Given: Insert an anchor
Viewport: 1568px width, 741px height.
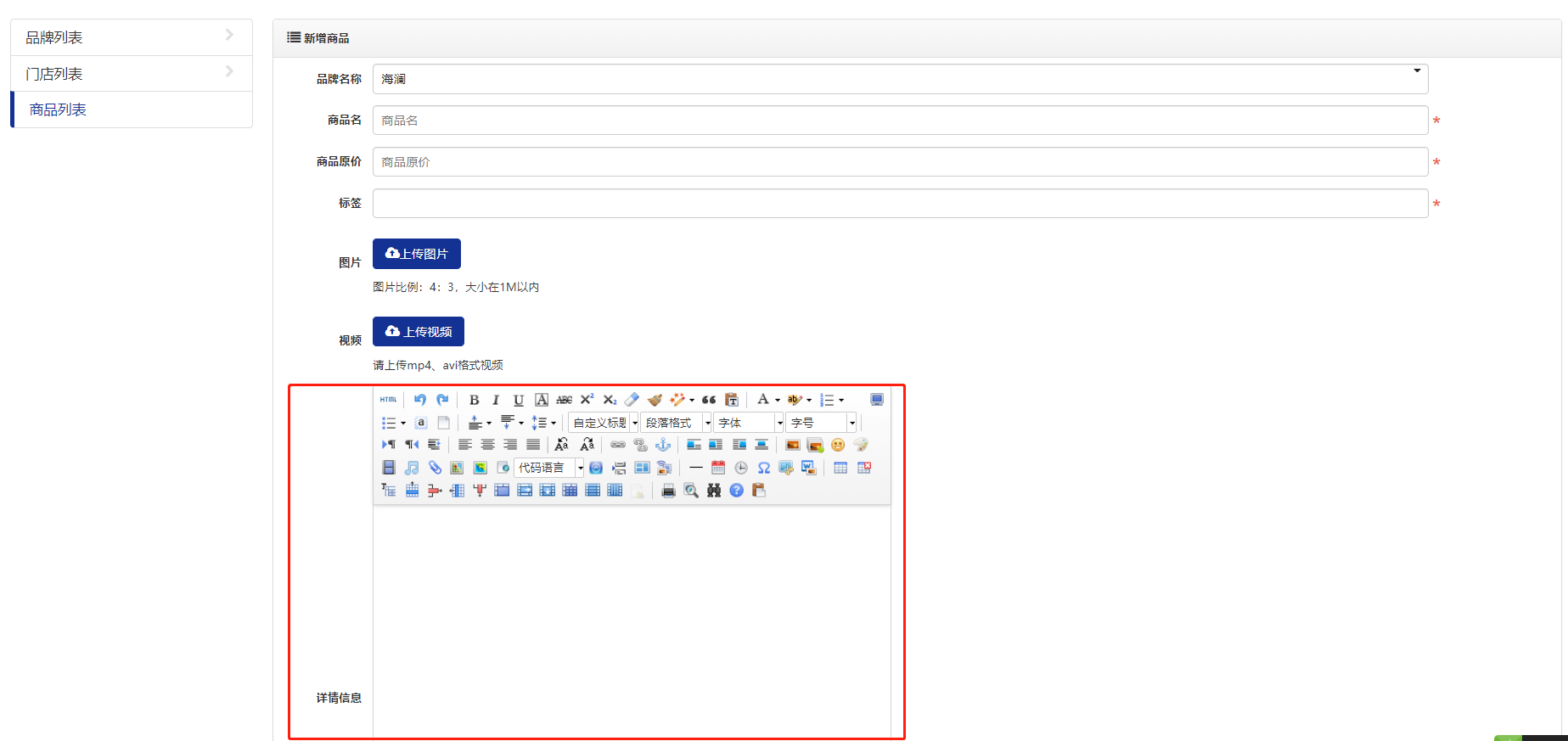Looking at the screenshot, I should pyautogui.click(x=663, y=445).
